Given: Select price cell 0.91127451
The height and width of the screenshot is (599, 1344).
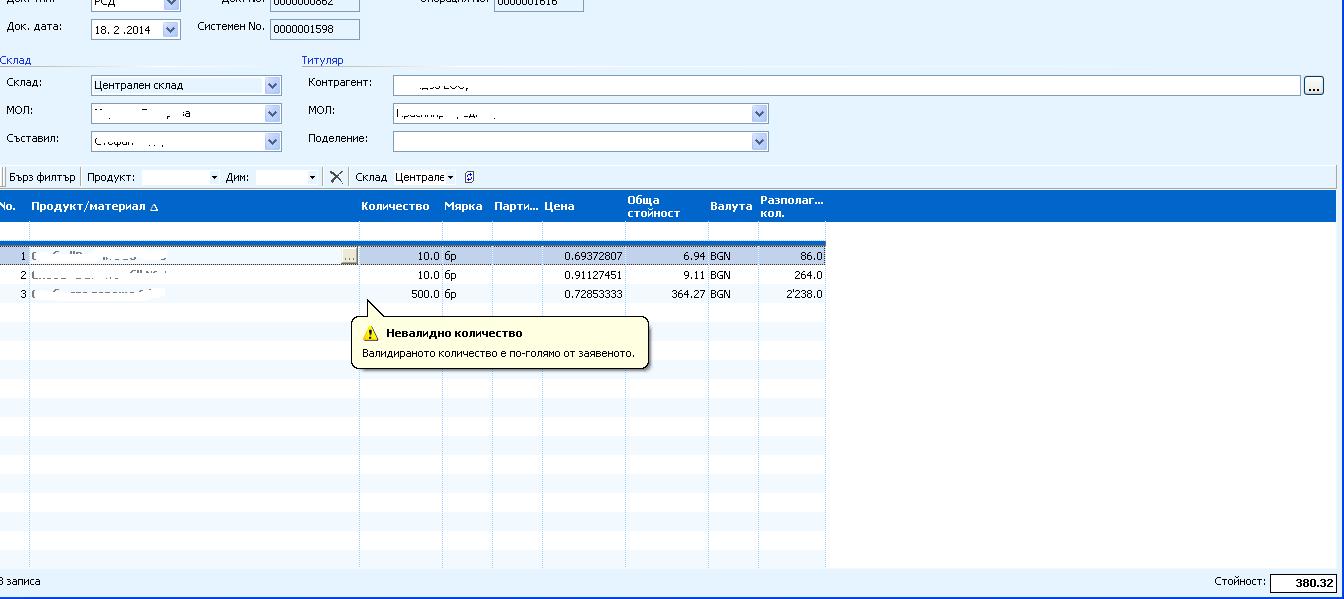Looking at the screenshot, I should (x=584, y=275).
